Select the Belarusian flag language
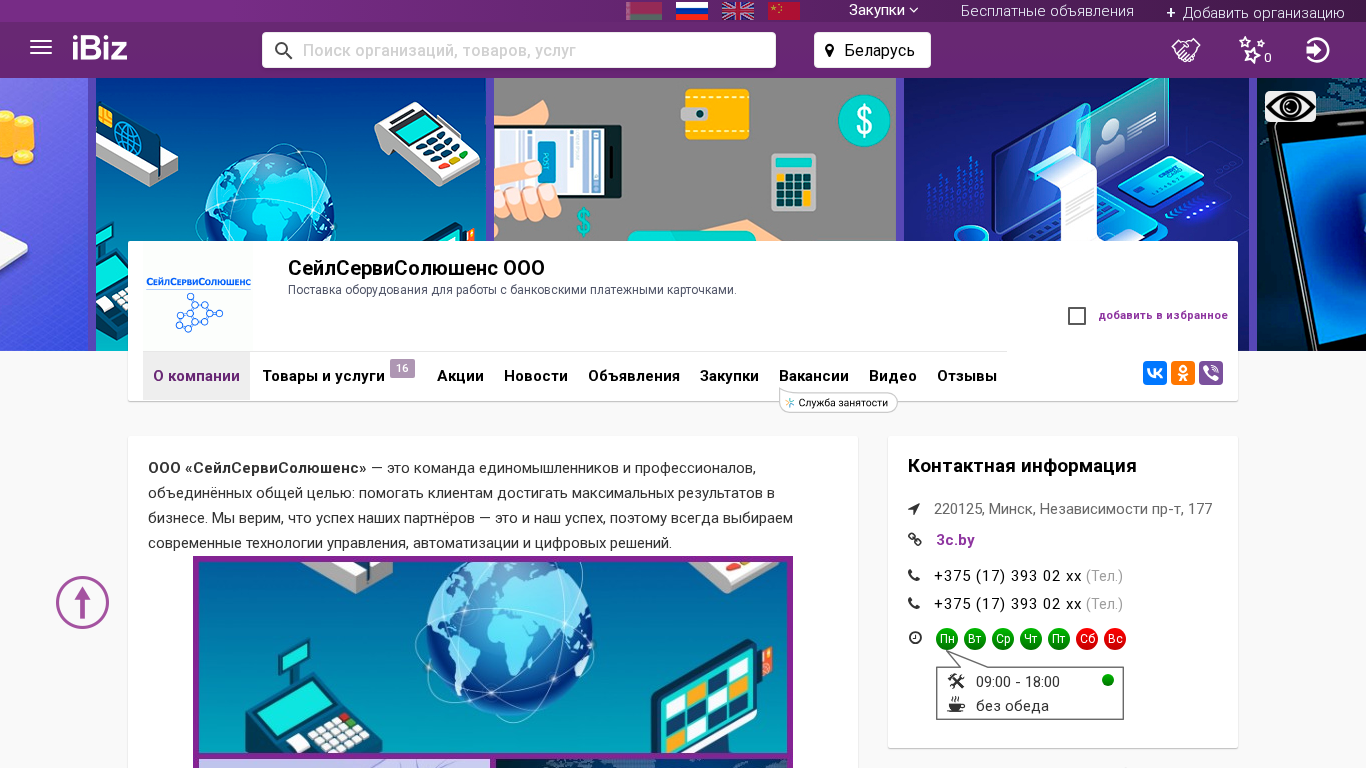 click(x=644, y=11)
